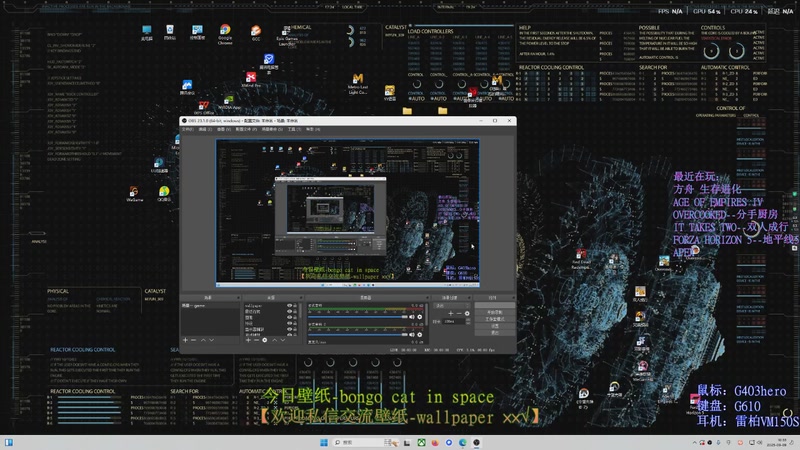Add a transition with plus icon in Transitions panel
This screenshot has width=800, height=450.
[451, 313]
